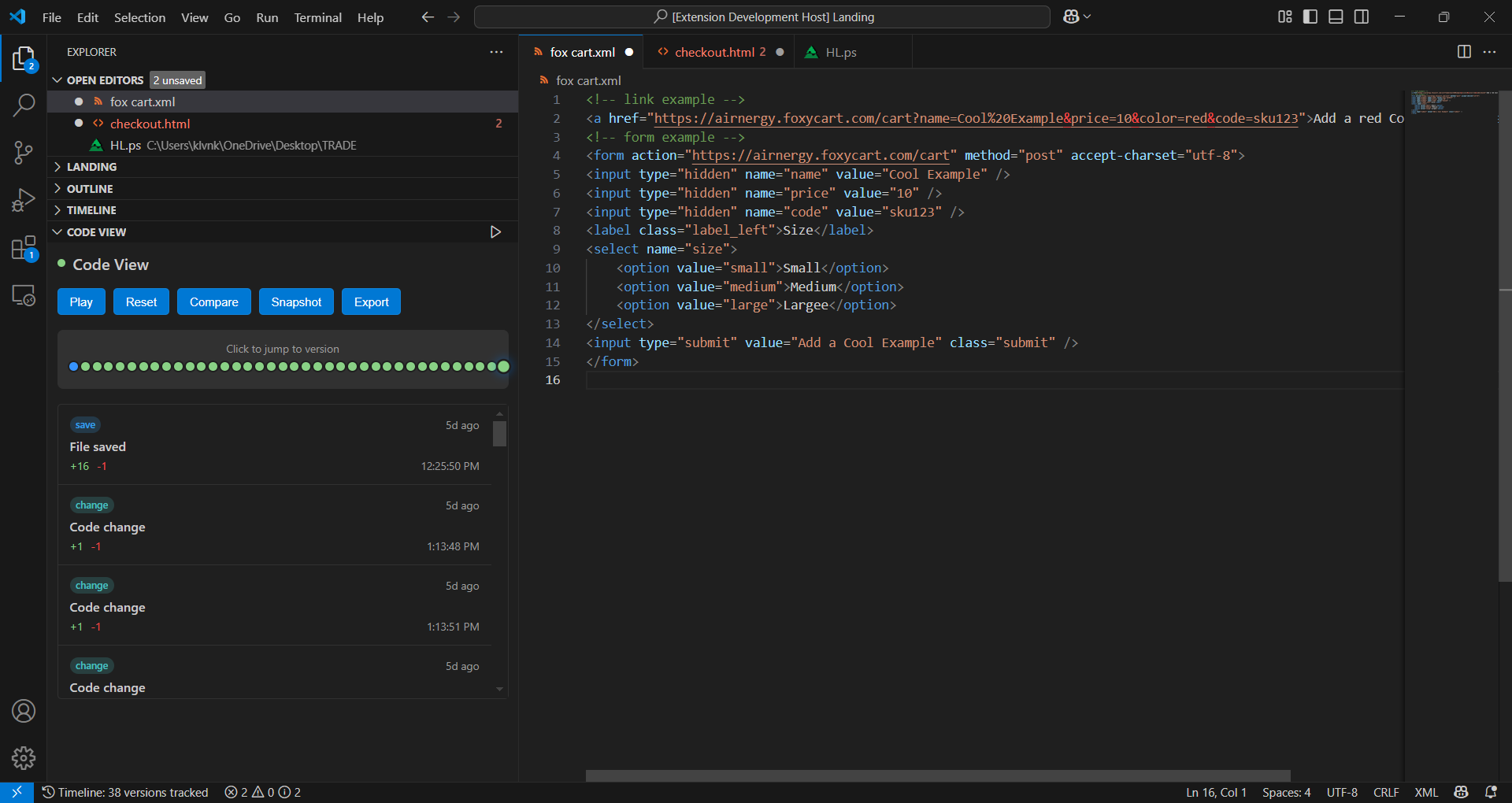Open the File menu
The height and width of the screenshot is (803, 1512).
coord(52,17)
